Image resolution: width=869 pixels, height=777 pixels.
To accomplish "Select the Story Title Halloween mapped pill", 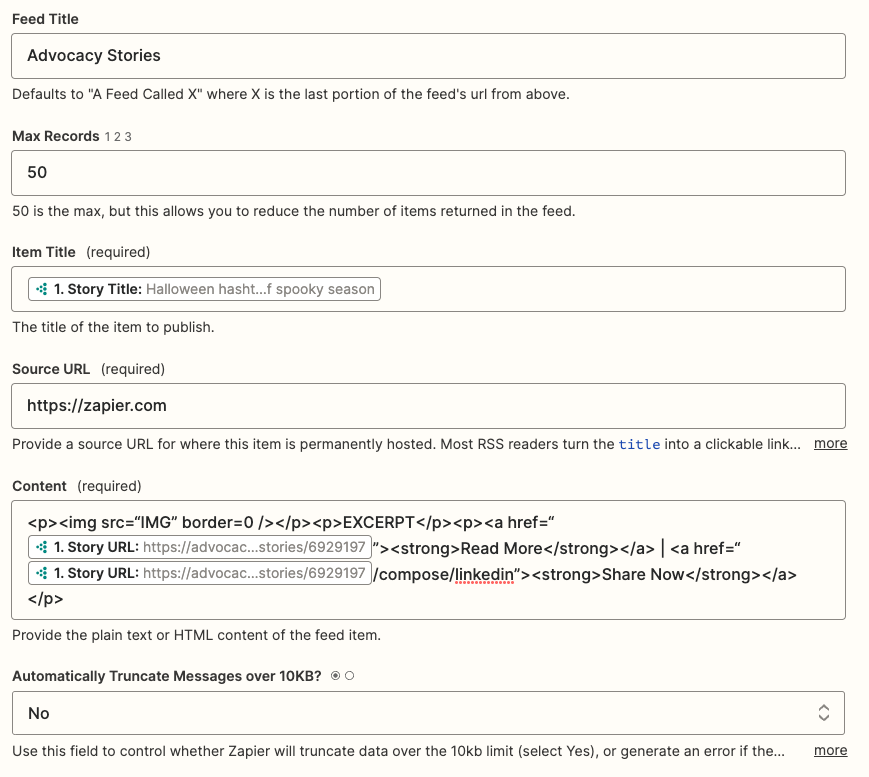I will click(205, 289).
